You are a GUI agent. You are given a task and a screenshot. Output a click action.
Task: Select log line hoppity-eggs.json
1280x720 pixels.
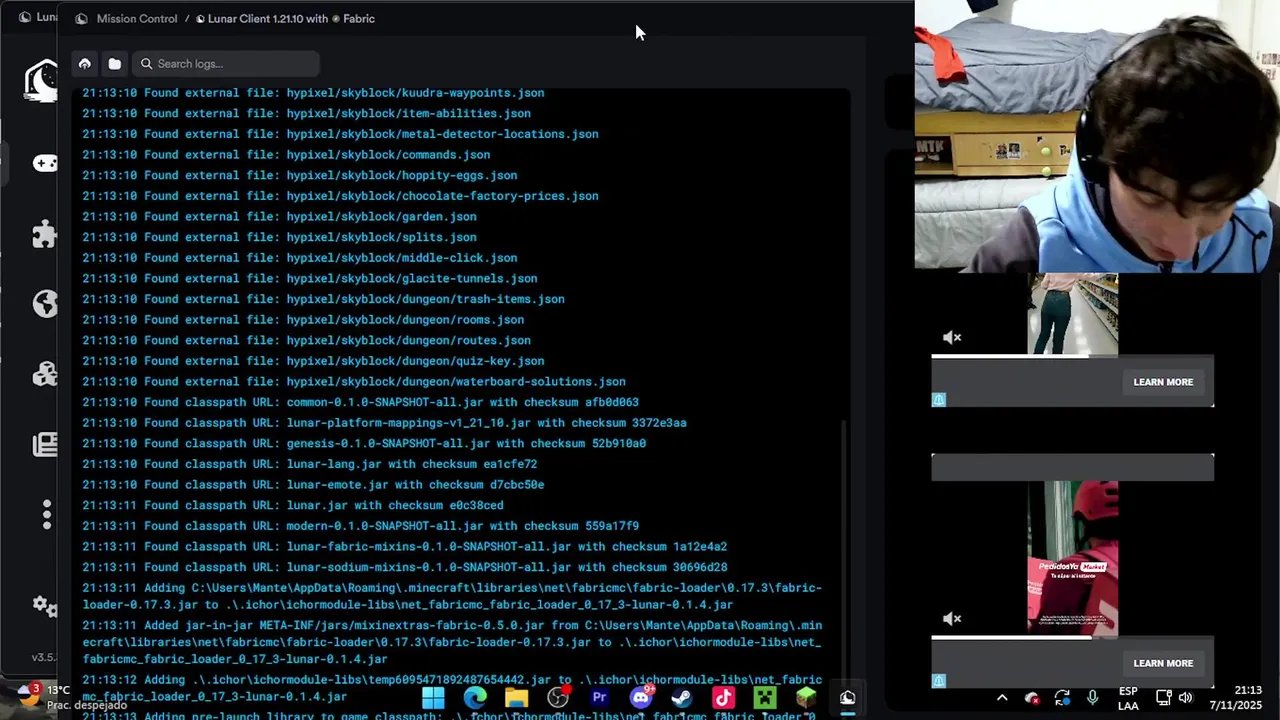[x=300, y=176]
